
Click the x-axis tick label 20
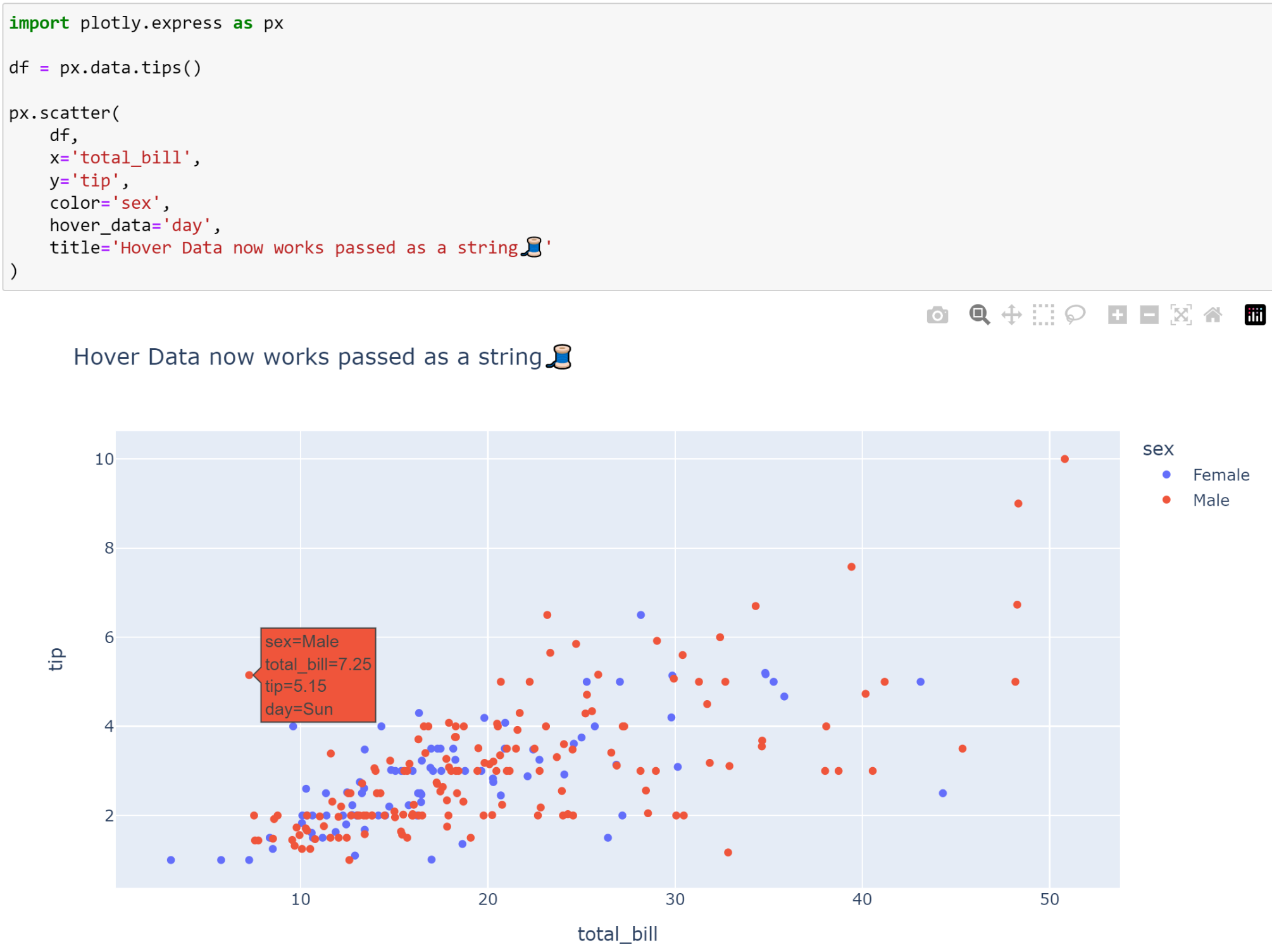point(488,899)
